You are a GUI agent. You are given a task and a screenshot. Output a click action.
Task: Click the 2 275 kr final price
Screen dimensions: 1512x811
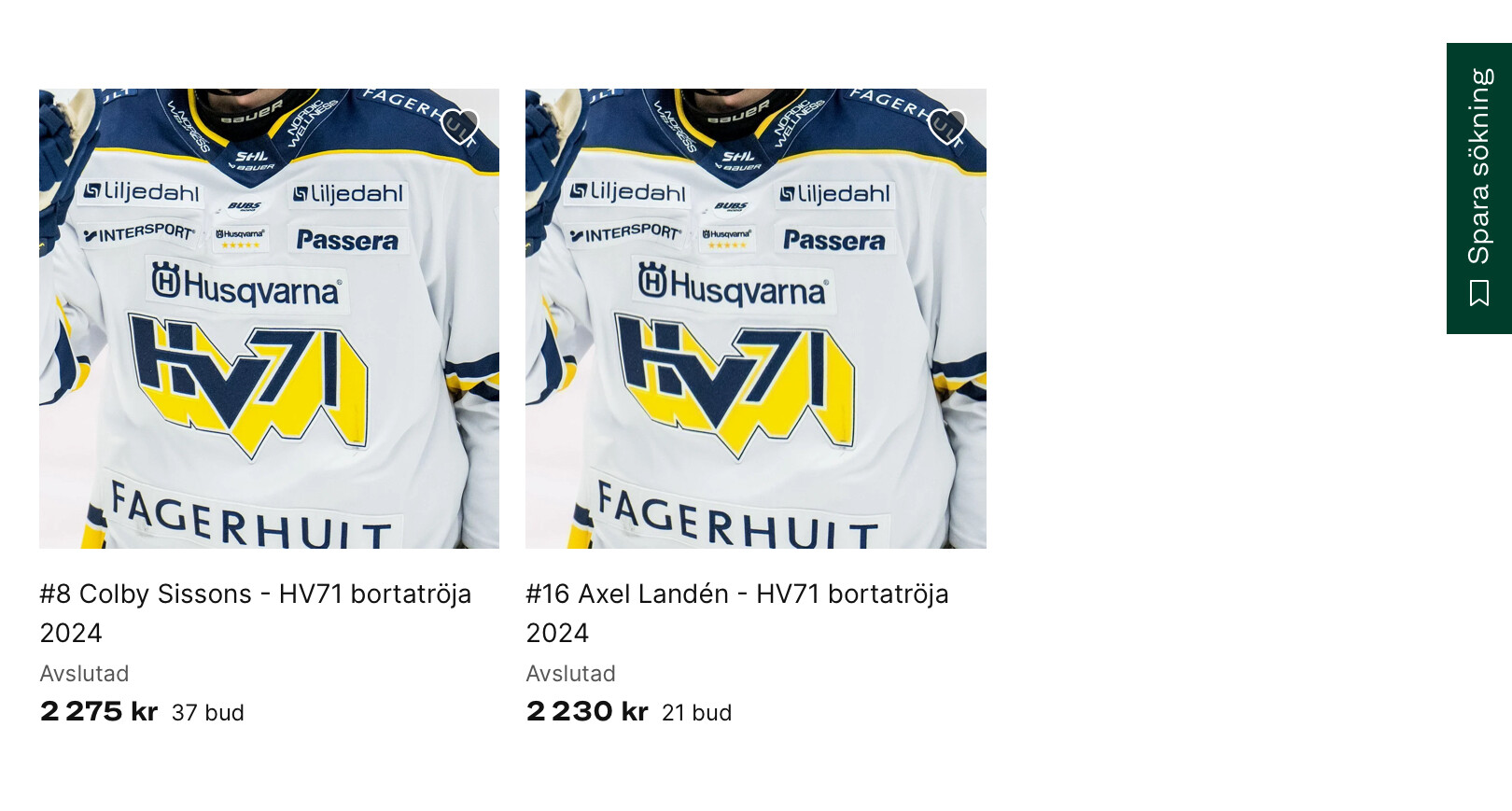[99, 711]
